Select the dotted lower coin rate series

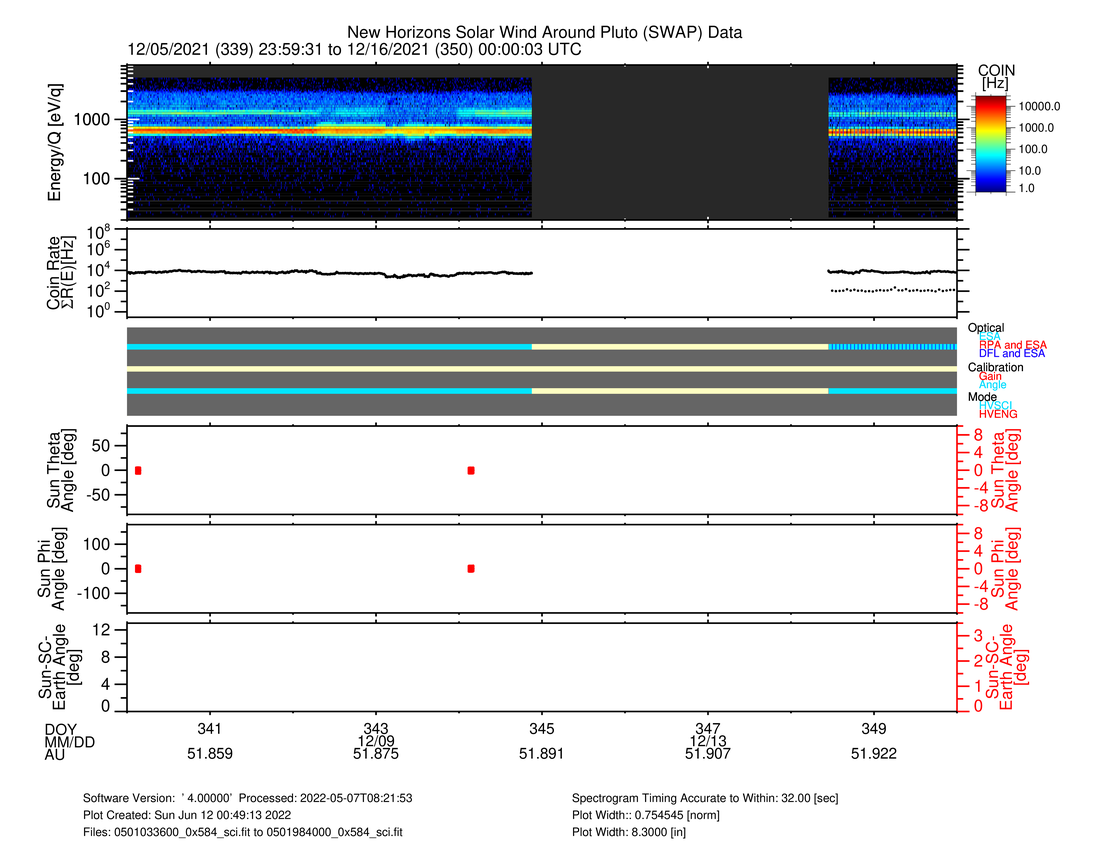pyautogui.click(x=890, y=290)
